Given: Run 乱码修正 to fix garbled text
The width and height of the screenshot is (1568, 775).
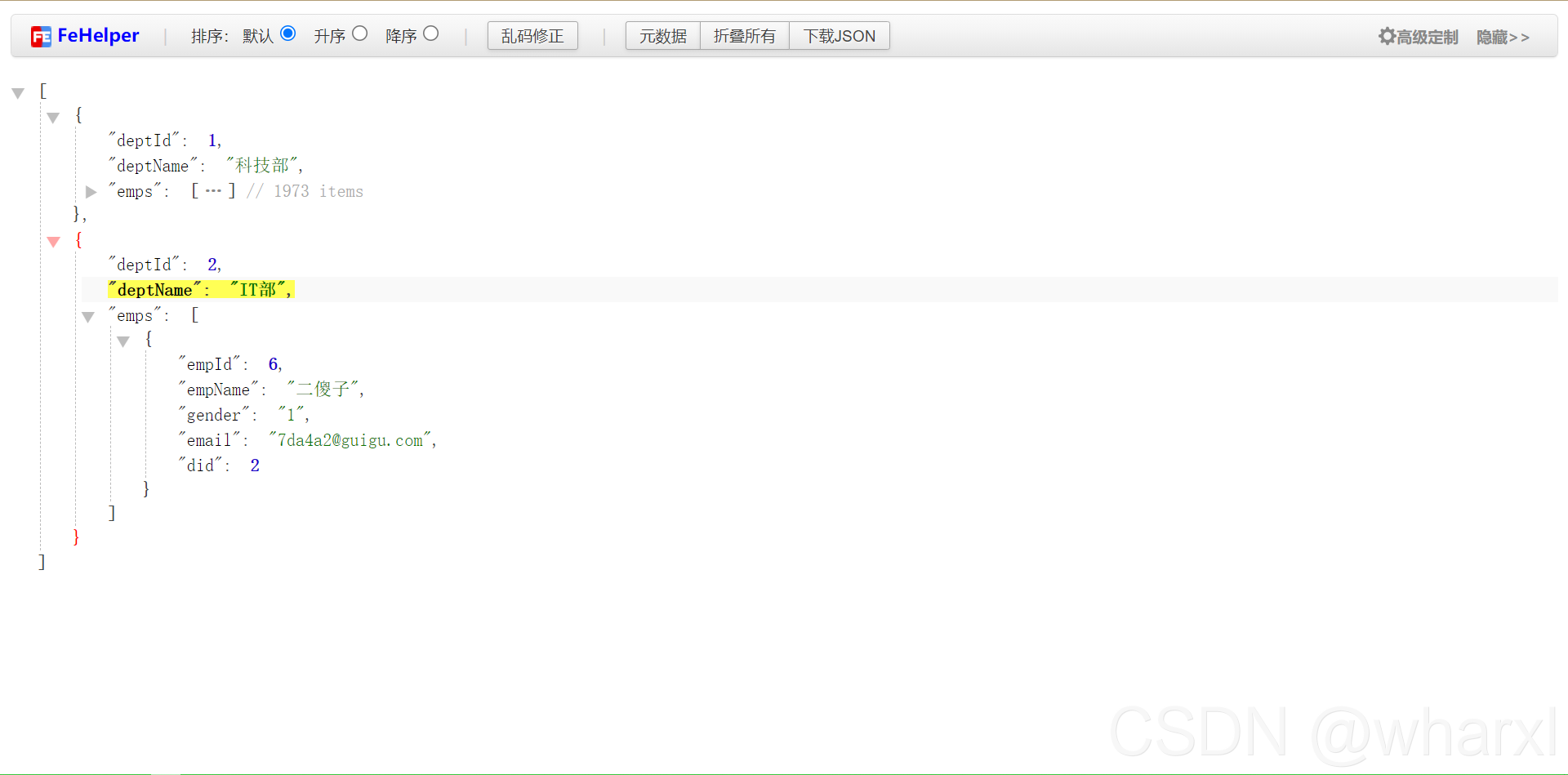Looking at the screenshot, I should coord(532,36).
